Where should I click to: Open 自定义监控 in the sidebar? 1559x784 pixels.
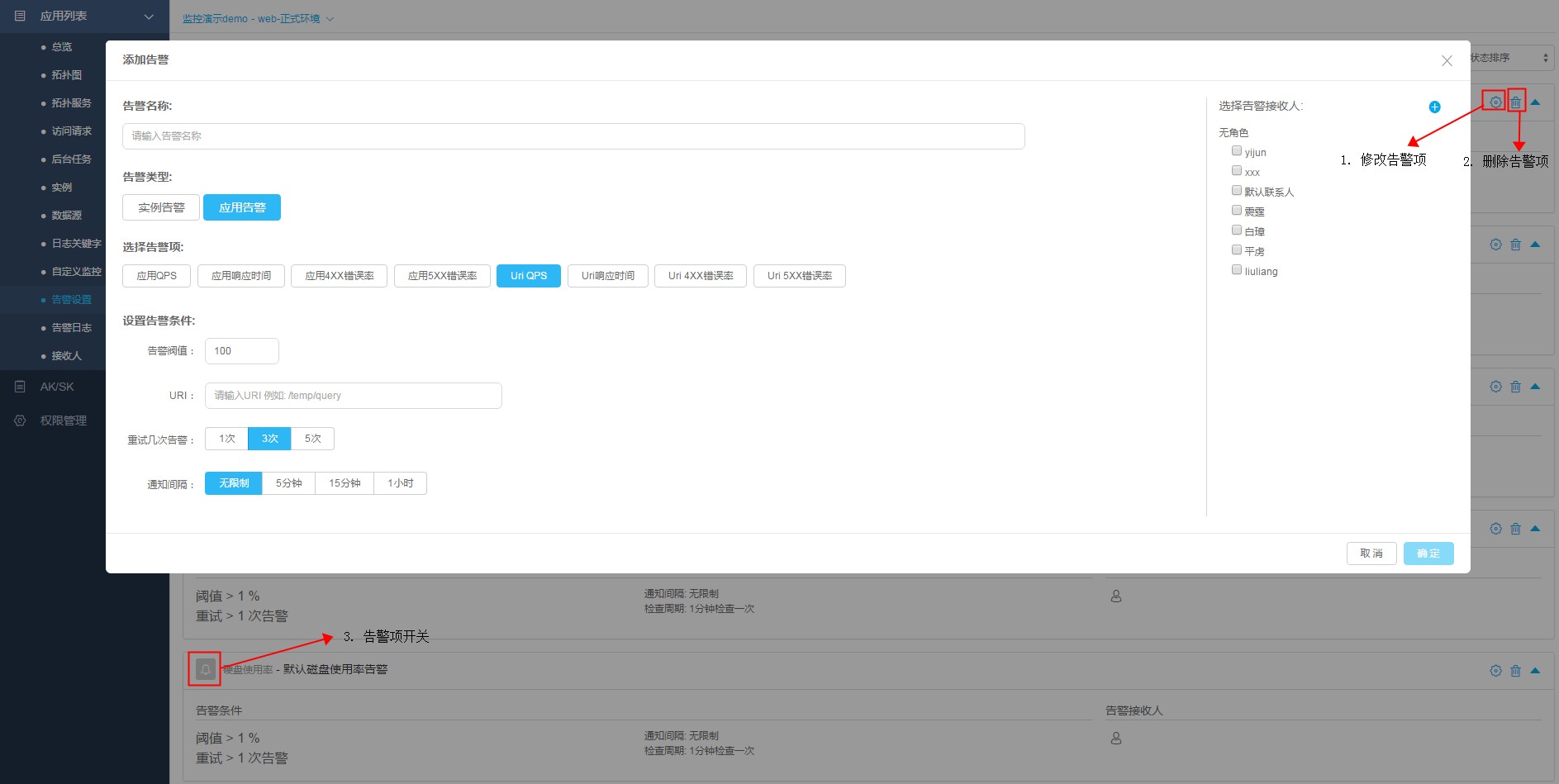(x=77, y=272)
